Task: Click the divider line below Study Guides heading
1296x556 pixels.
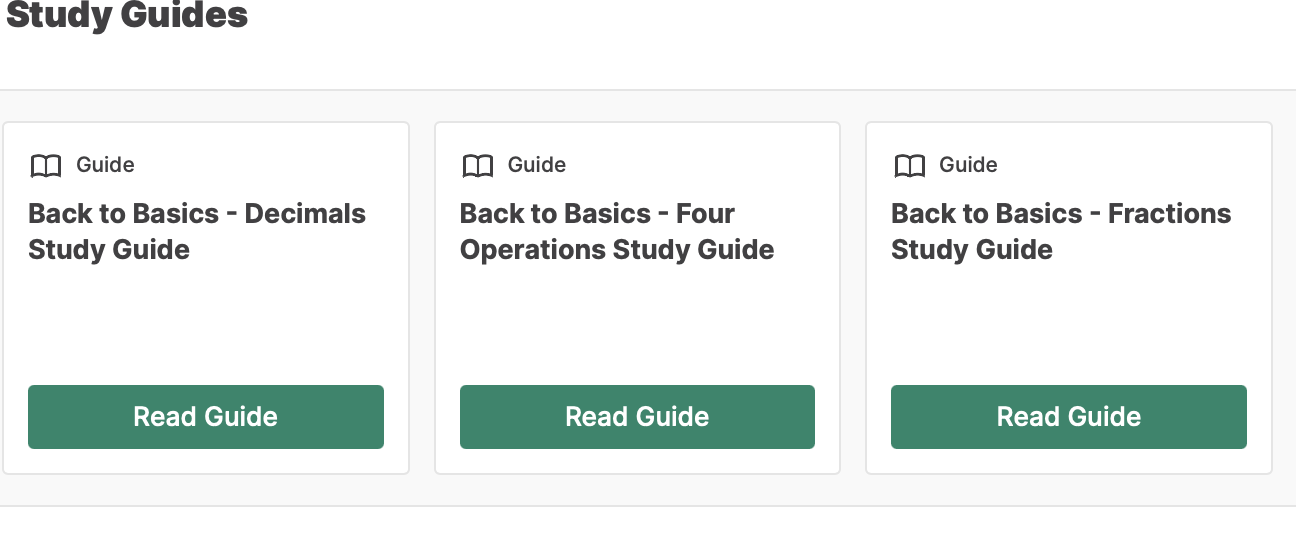Action: (x=648, y=90)
